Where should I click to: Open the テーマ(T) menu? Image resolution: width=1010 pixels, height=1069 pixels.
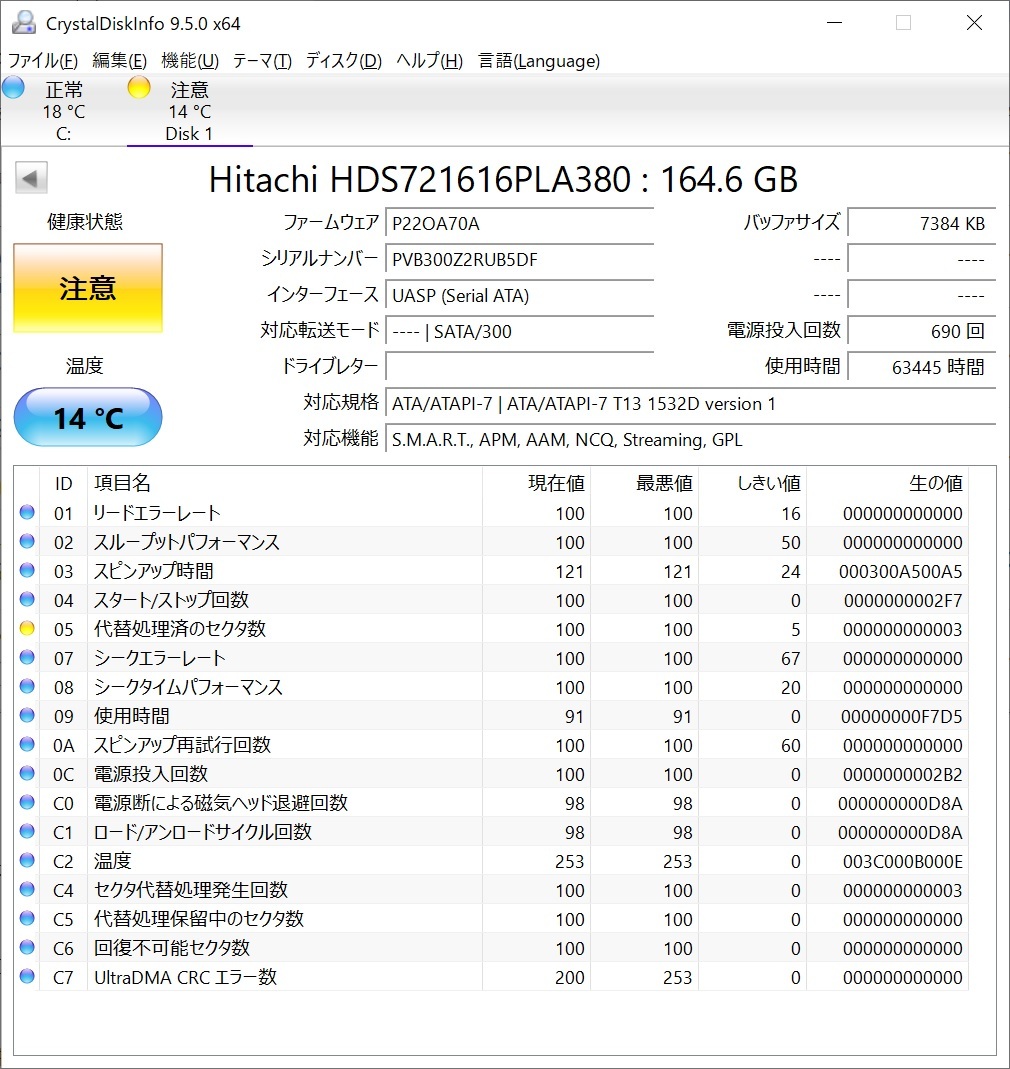(x=262, y=61)
